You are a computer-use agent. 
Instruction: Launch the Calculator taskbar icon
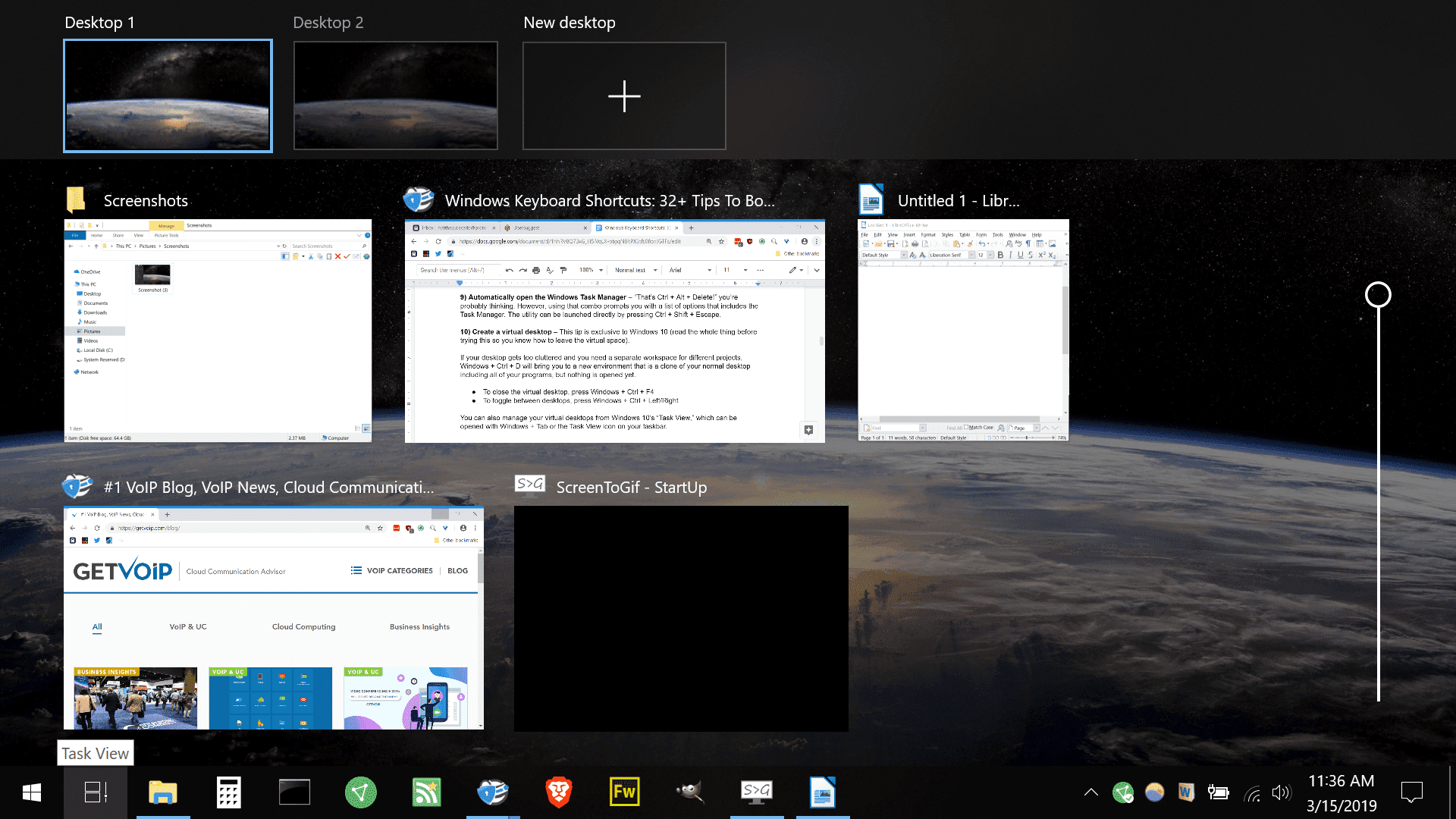(228, 792)
